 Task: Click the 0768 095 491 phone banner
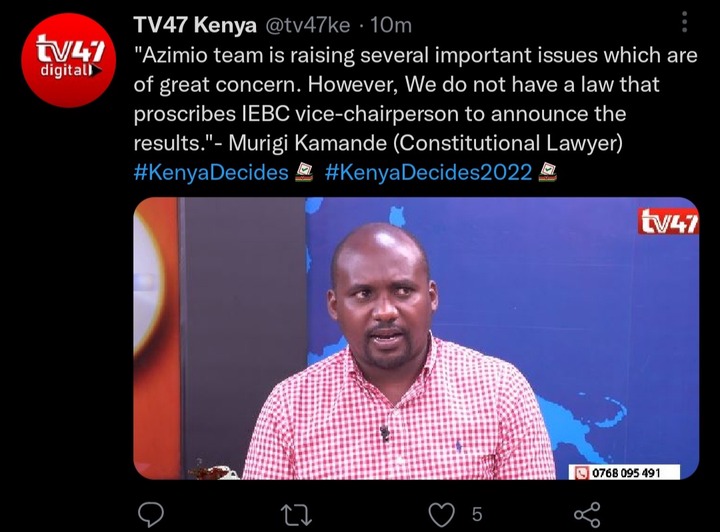(x=624, y=472)
